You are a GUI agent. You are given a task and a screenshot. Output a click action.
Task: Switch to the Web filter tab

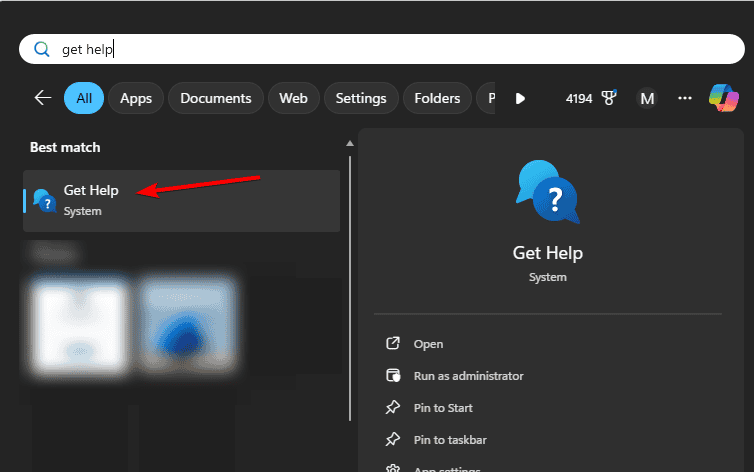click(x=293, y=98)
